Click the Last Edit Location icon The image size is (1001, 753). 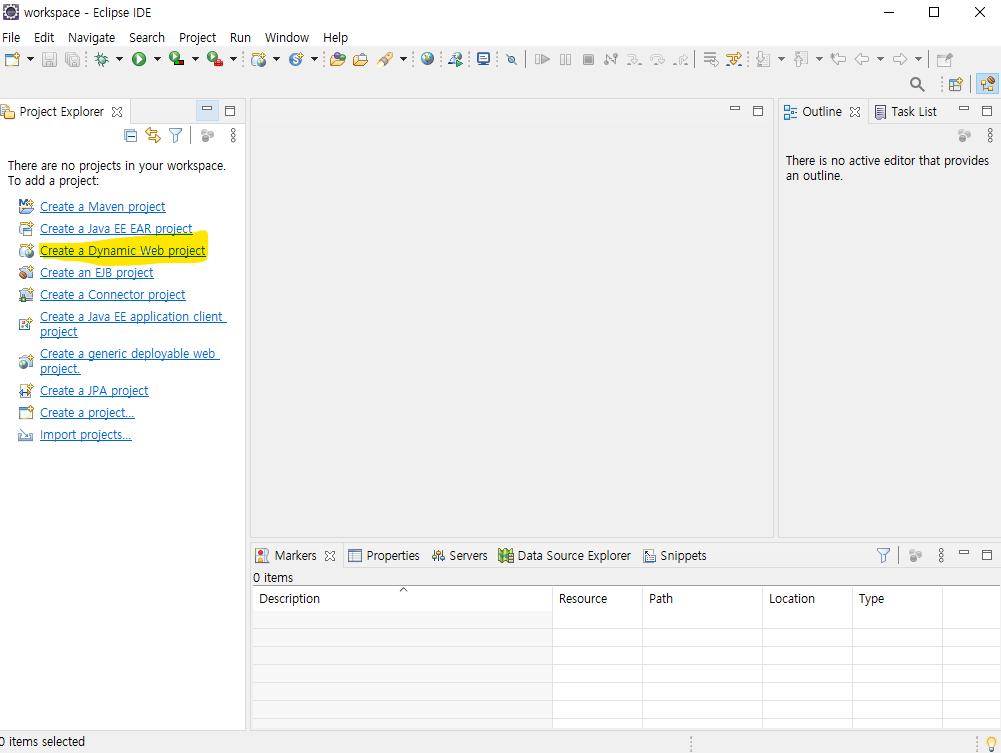(x=838, y=59)
